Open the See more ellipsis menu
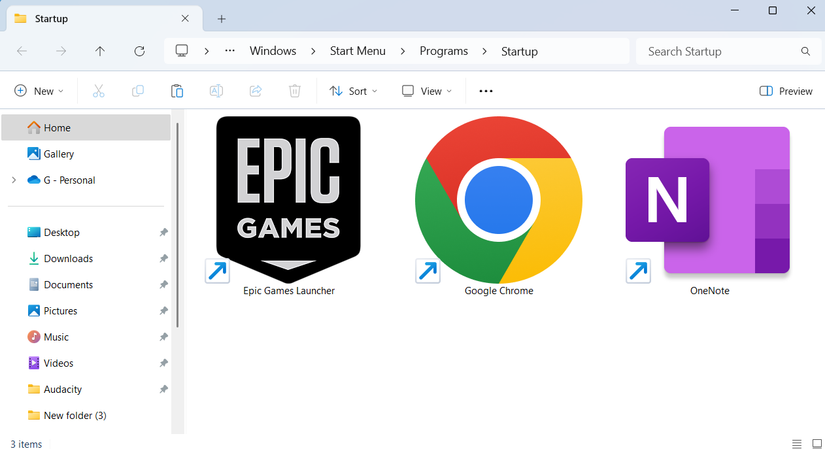This screenshot has height=449, width=825. 486,91
